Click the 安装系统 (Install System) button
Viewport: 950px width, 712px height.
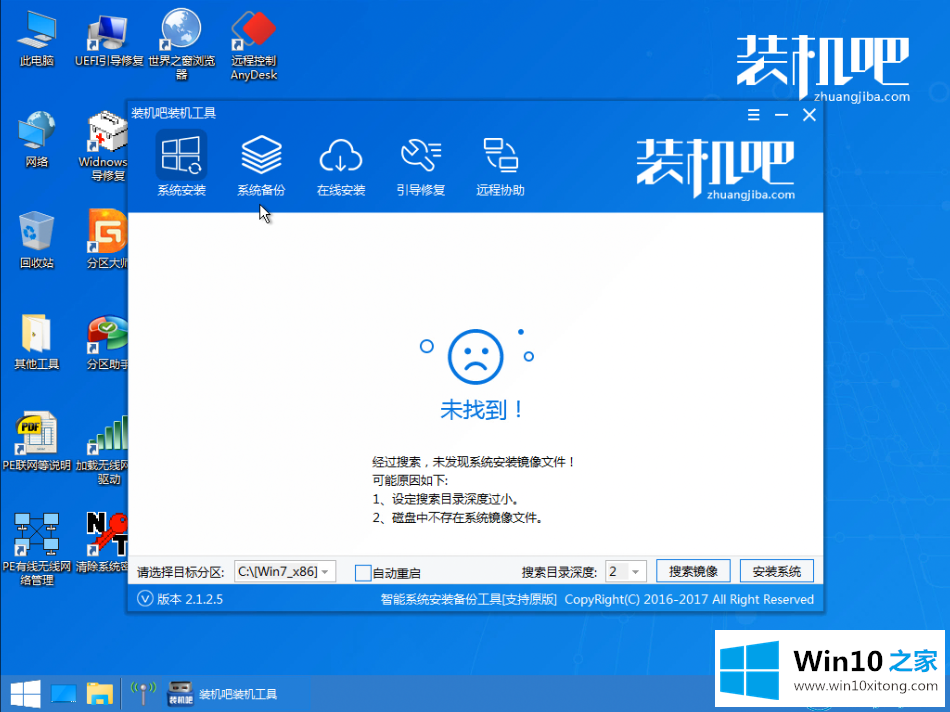[776, 572]
